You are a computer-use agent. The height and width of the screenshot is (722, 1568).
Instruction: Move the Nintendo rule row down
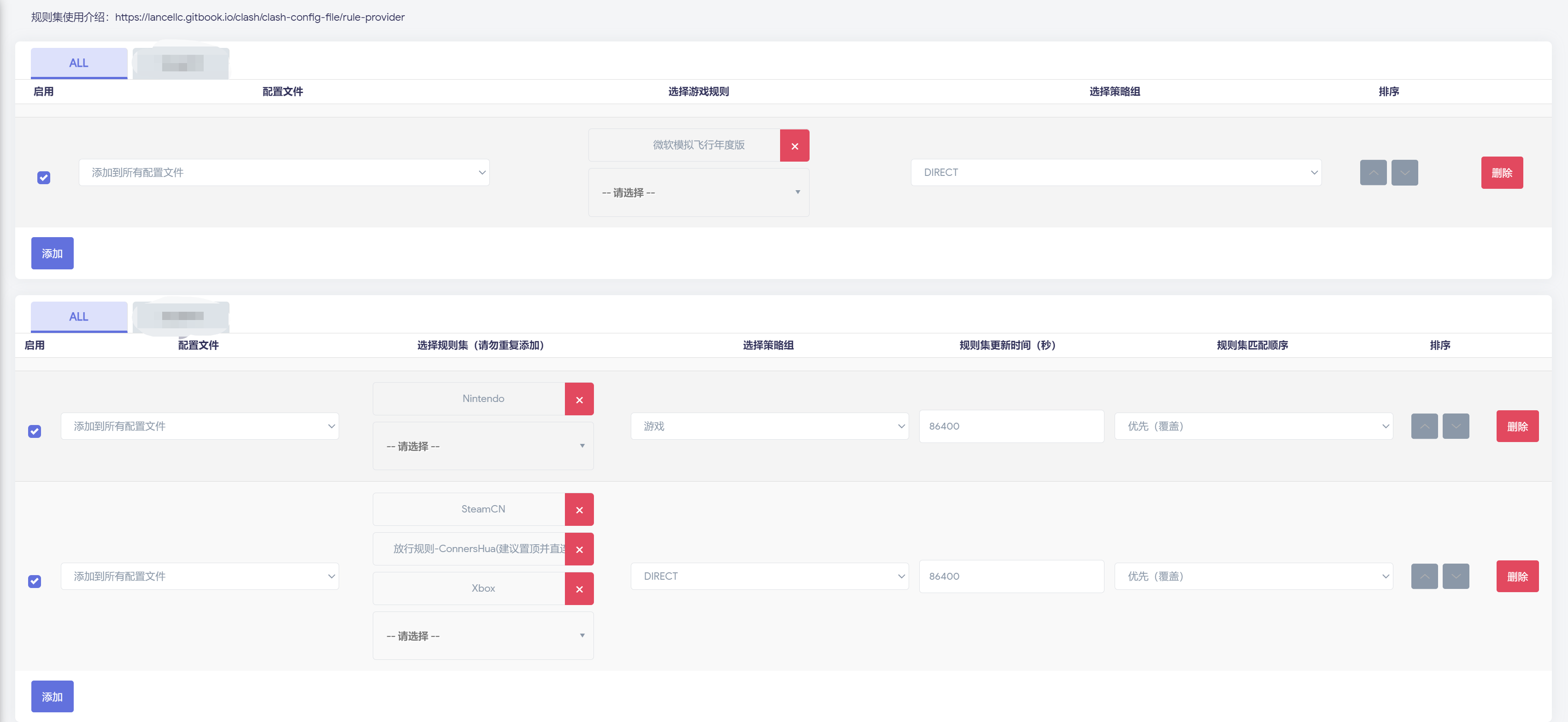click(x=1456, y=426)
